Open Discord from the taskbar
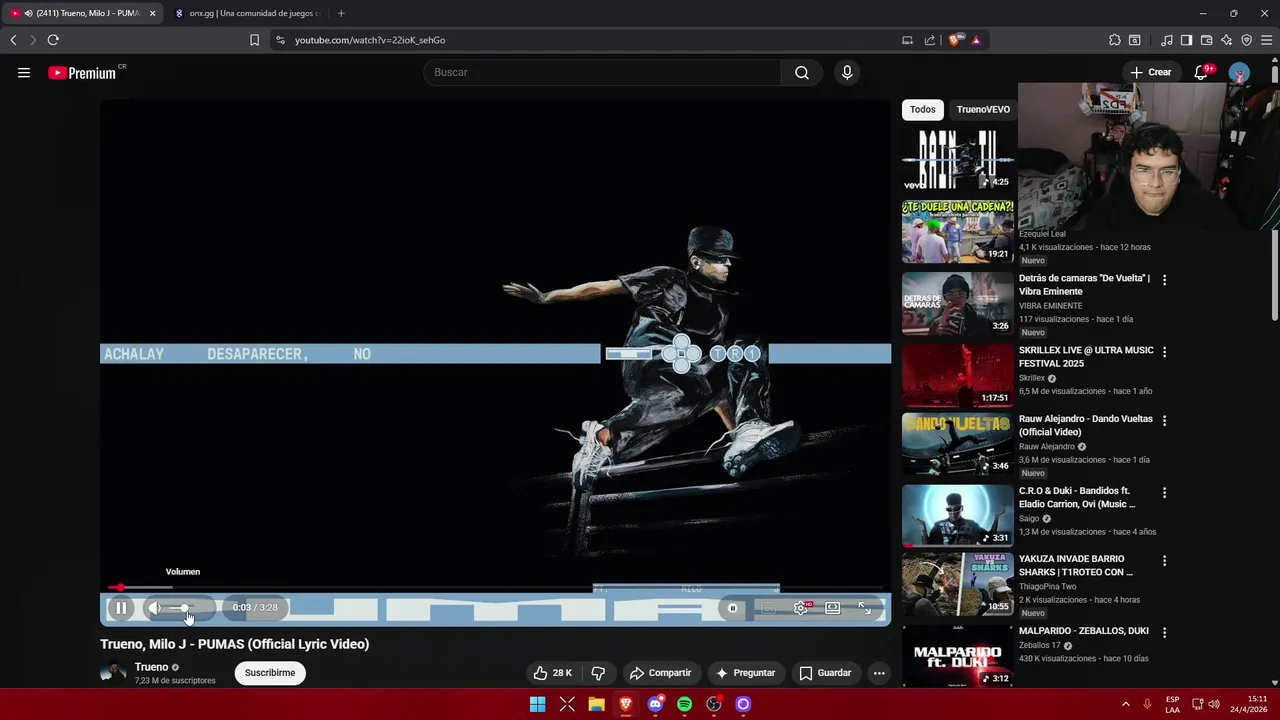The height and width of the screenshot is (720, 1280). pyautogui.click(x=655, y=704)
